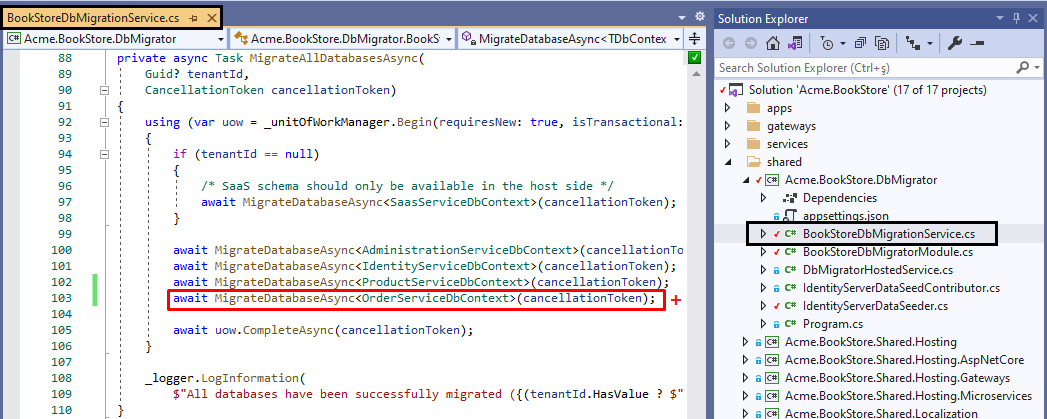Expand the gateways folder

[727, 126]
